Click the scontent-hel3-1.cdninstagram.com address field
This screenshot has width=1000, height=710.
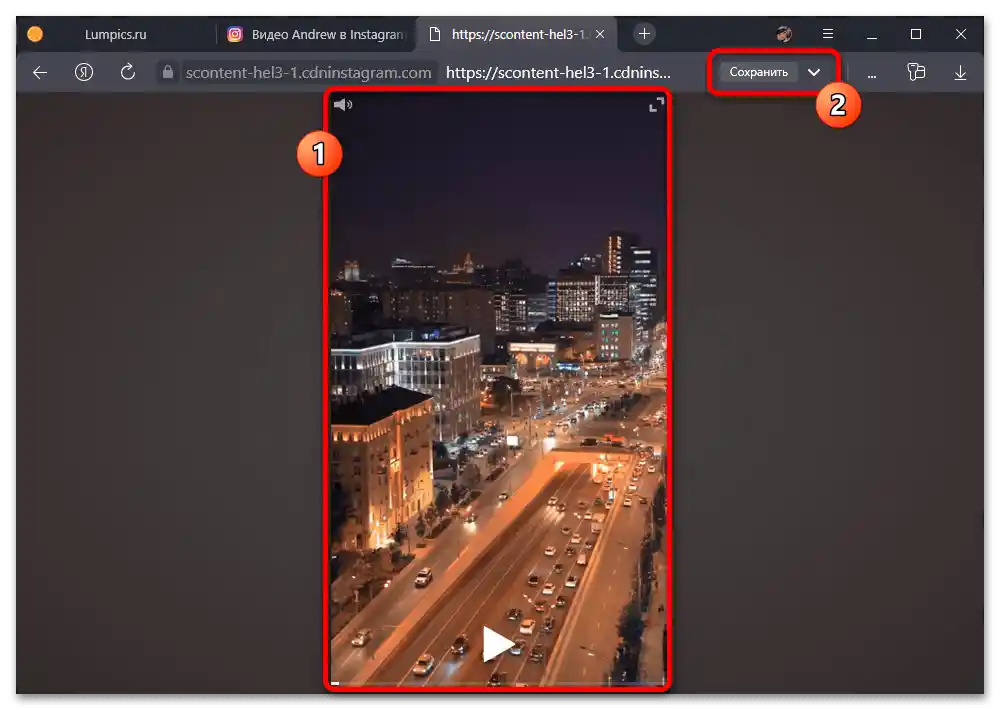click(x=308, y=73)
